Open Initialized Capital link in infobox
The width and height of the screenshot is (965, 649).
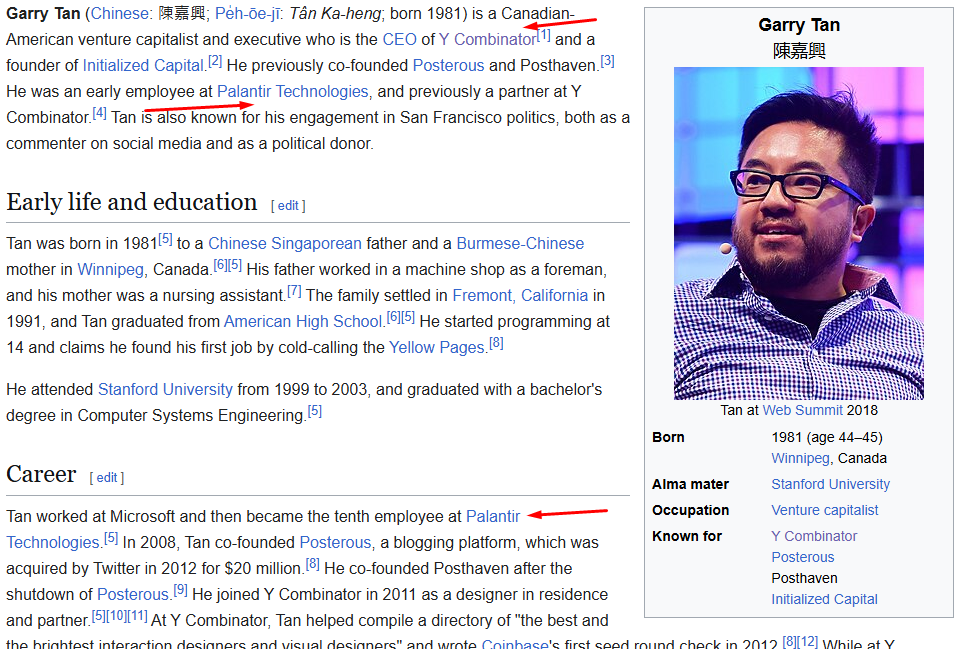click(x=825, y=599)
